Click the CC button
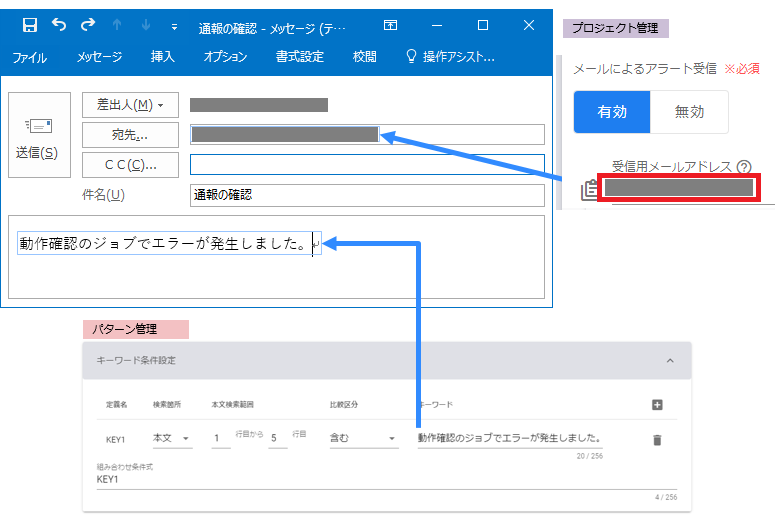This screenshot has height=517, width=775. (x=130, y=164)
